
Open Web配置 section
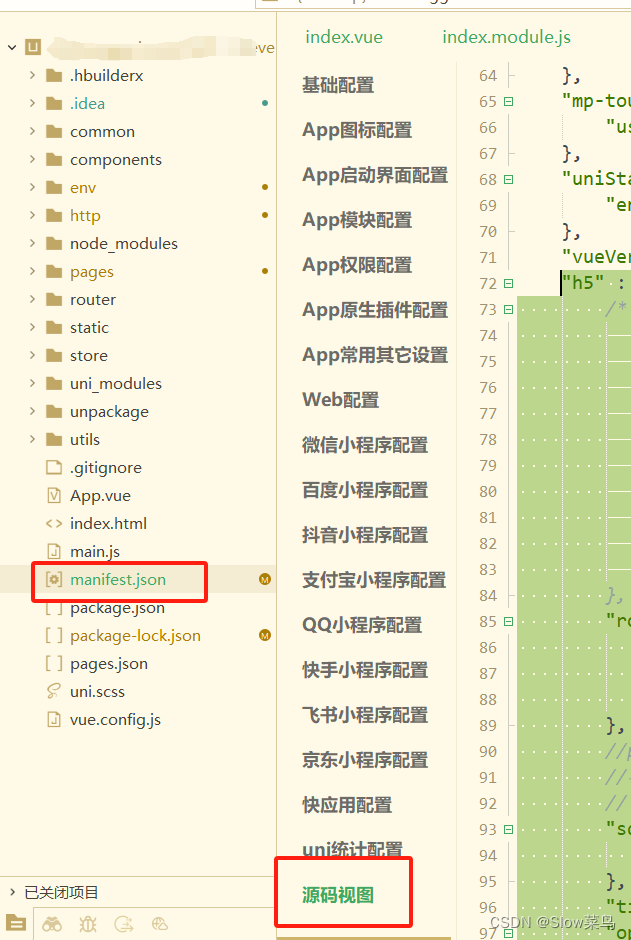point(340,400)
